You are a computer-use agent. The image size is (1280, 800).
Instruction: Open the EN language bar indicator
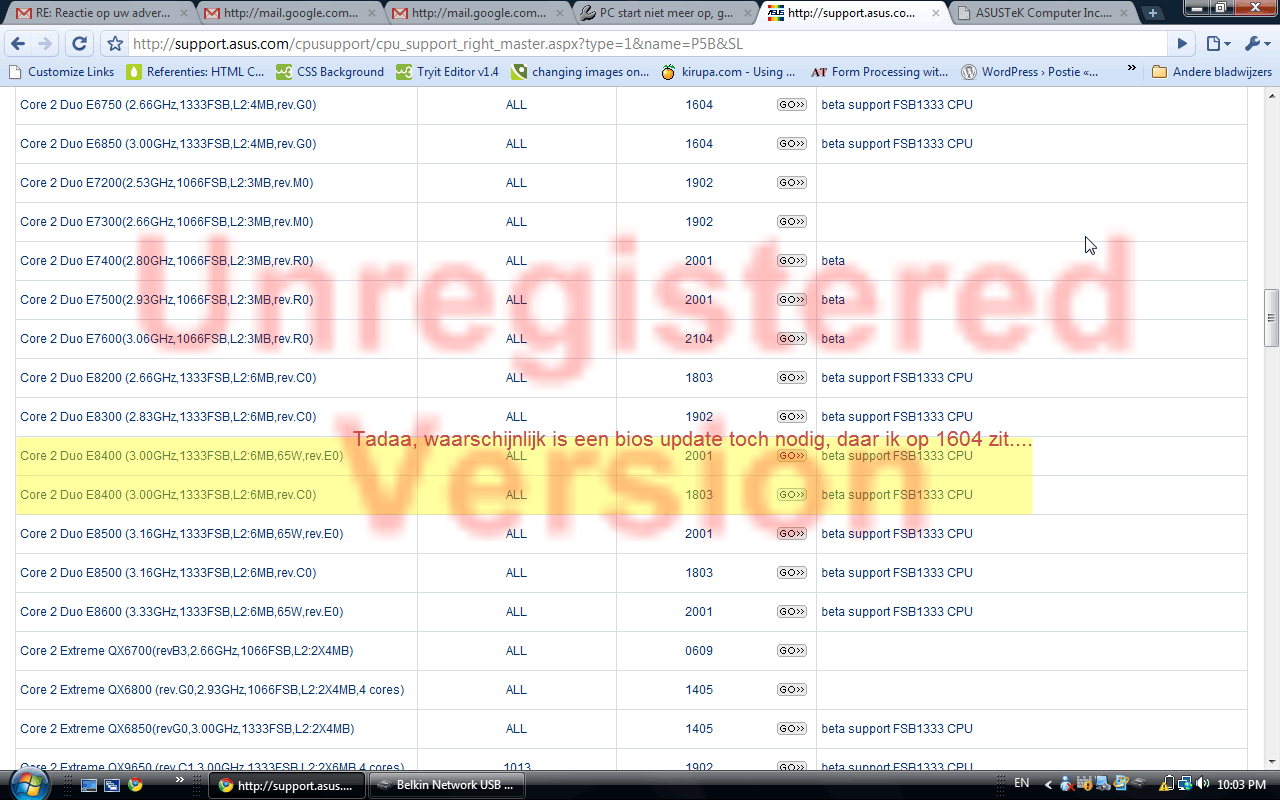[x=1022, y=784]
